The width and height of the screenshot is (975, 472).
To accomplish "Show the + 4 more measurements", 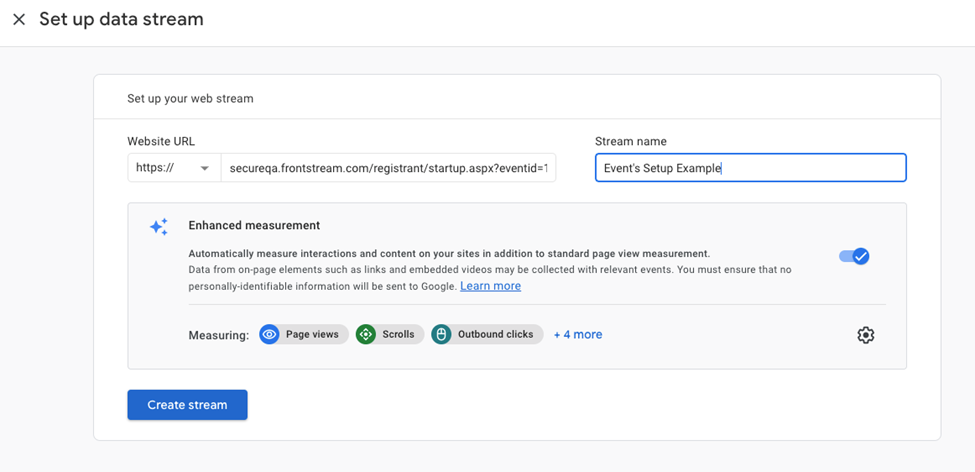I will pos(578,335).
